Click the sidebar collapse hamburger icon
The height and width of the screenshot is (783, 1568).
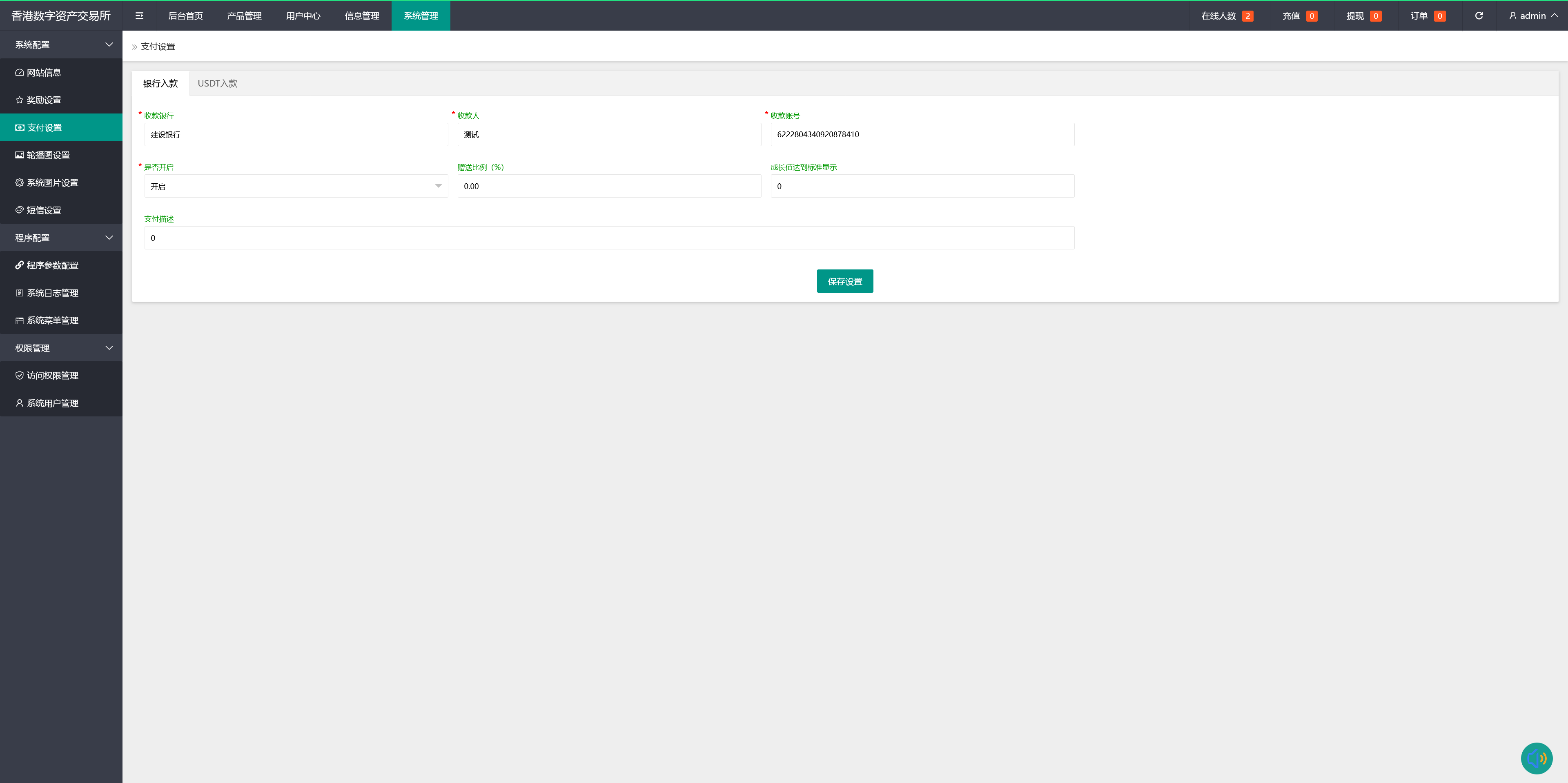pyautogui.click(x=139, y=16)
